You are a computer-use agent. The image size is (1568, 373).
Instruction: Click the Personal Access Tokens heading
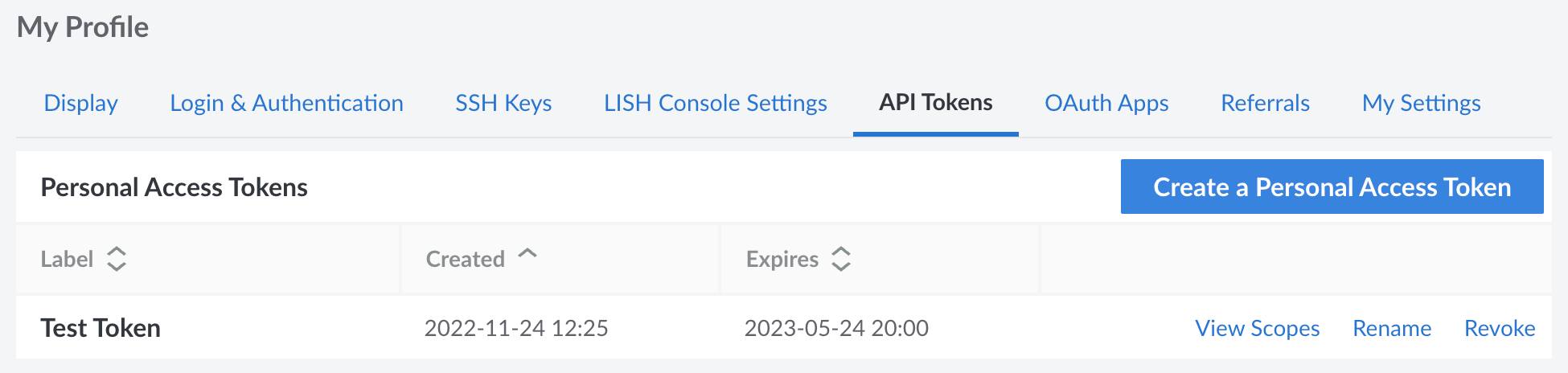click(174, 187)
